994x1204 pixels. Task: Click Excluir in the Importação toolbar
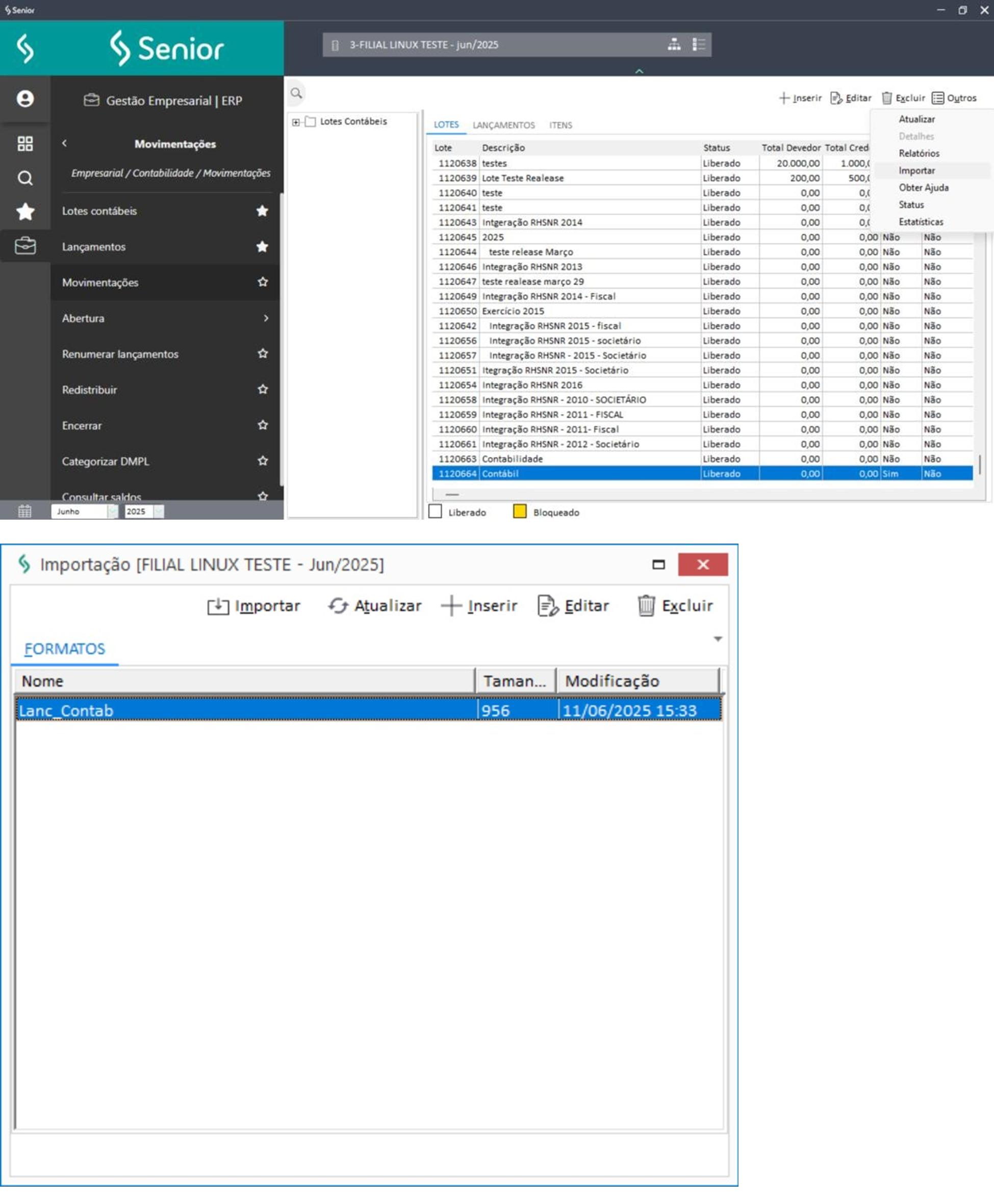[675, 606]
